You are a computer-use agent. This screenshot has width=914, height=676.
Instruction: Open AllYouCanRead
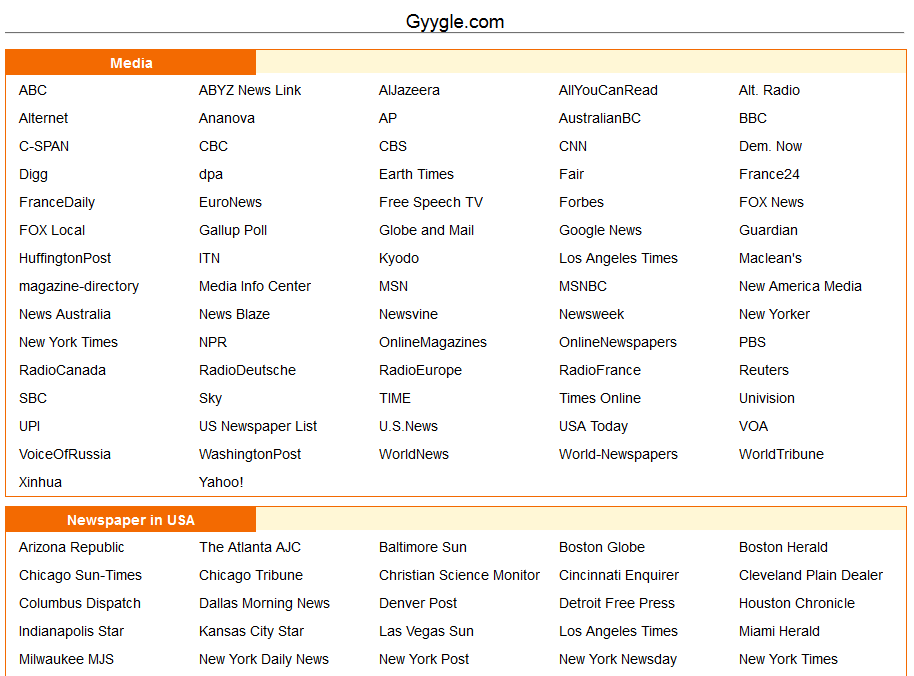[608, 90]
